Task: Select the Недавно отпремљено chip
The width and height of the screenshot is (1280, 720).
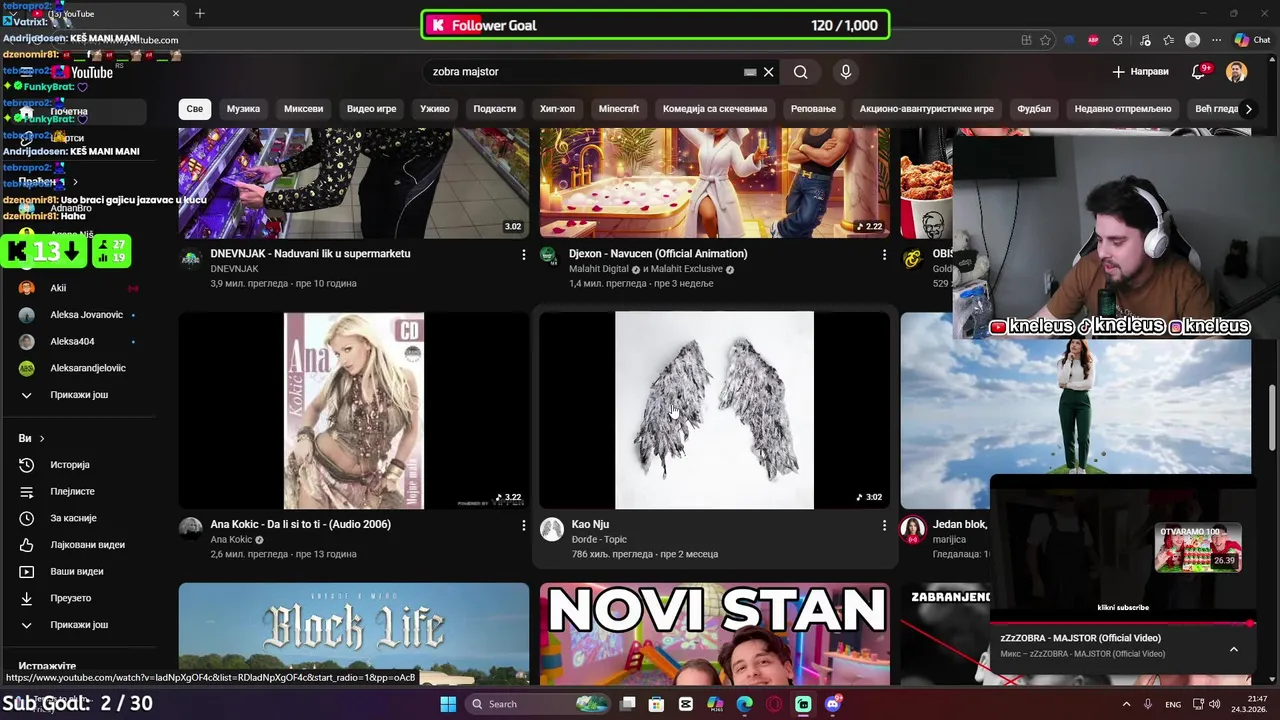Action: click(1123, 109)
